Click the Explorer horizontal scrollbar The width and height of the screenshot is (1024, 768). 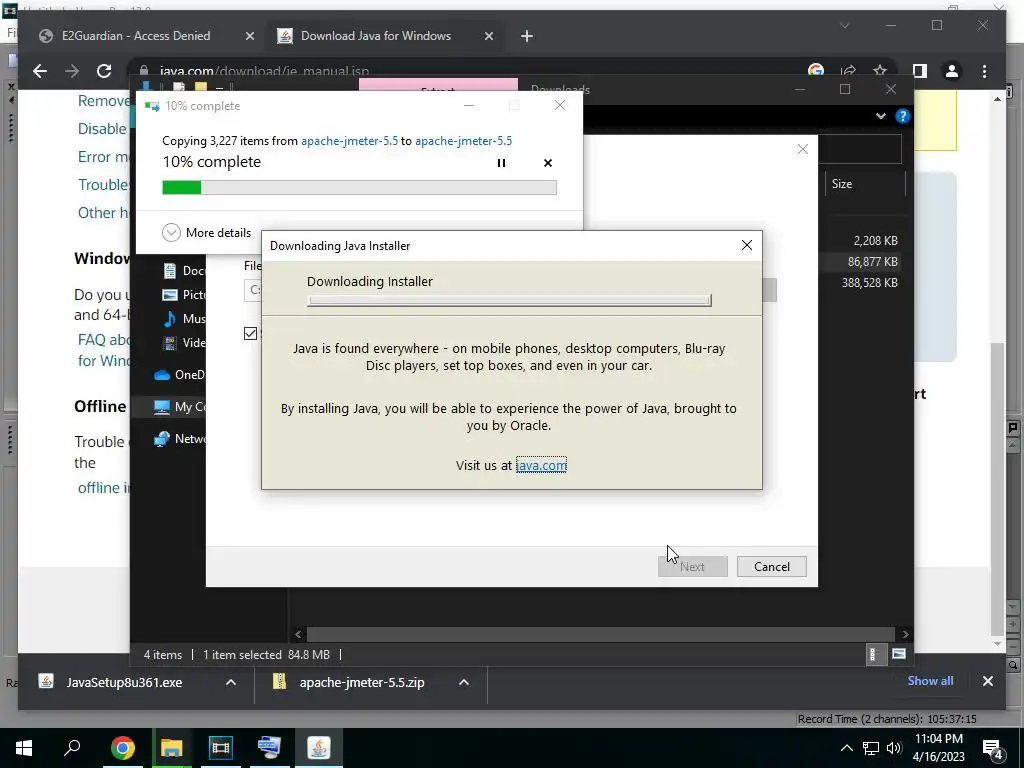pos(601,634)
